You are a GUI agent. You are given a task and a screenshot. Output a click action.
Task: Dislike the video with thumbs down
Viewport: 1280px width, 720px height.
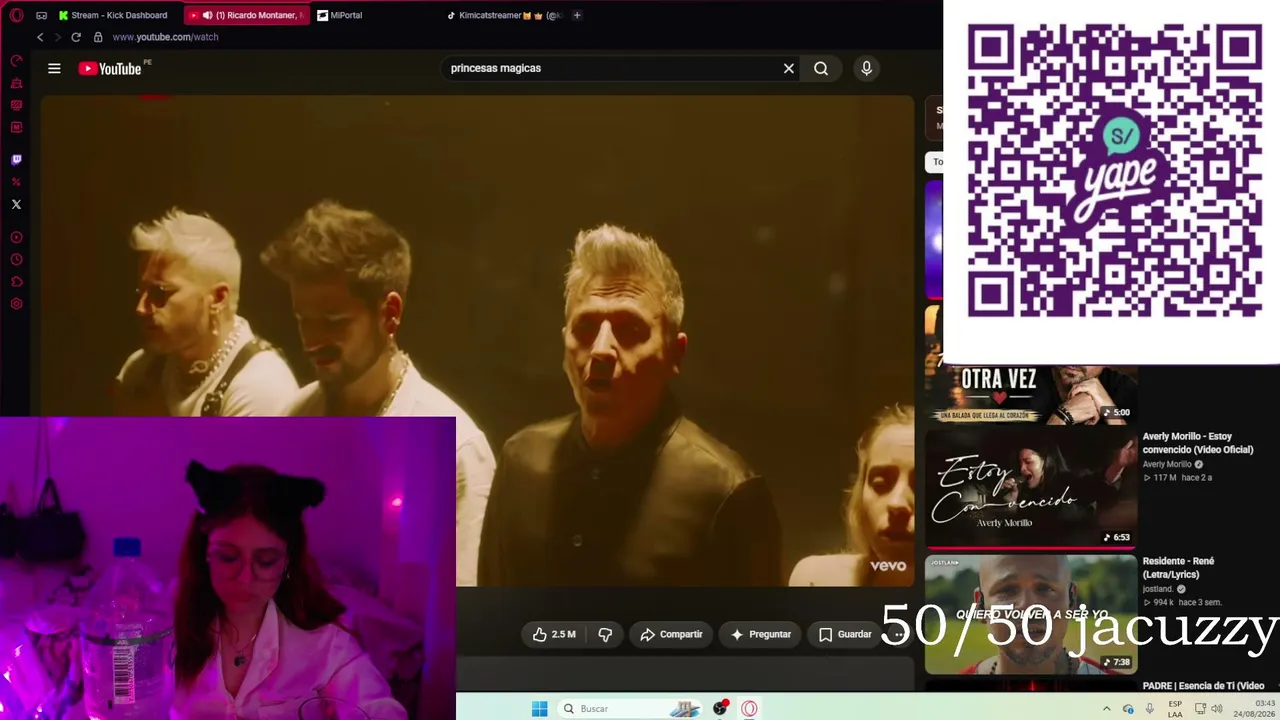[605, 634]
